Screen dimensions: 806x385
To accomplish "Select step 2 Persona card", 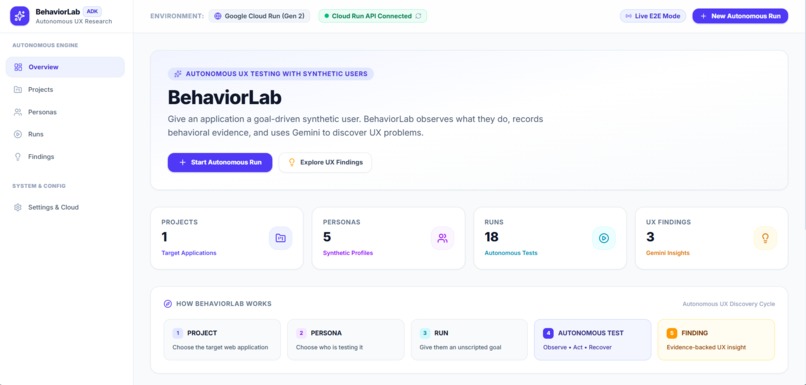I will (x=346, y=340).
